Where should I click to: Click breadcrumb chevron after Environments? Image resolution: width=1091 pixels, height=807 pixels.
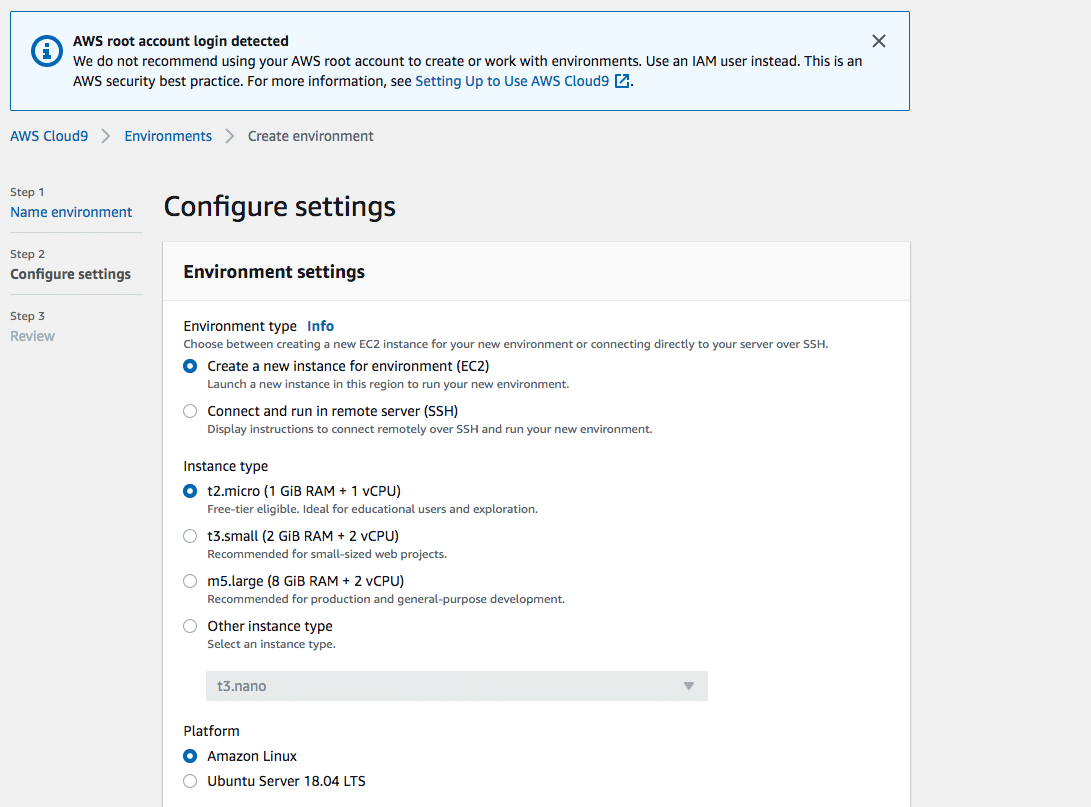coord(230,136)
